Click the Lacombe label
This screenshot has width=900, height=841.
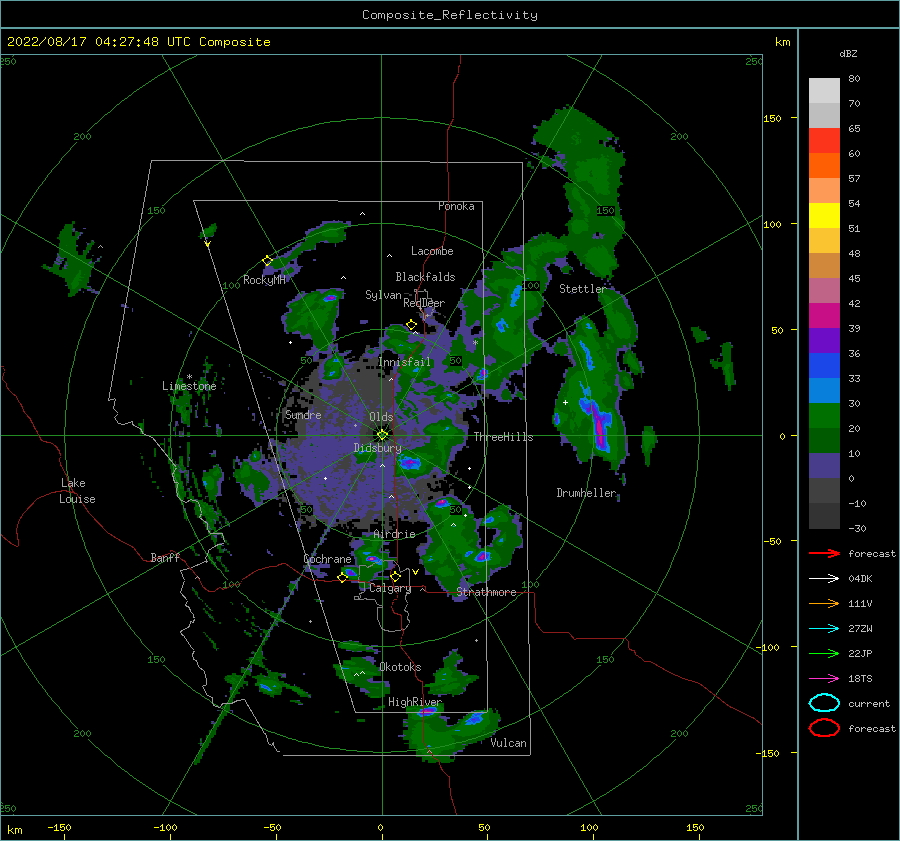[x=432, y=251]
